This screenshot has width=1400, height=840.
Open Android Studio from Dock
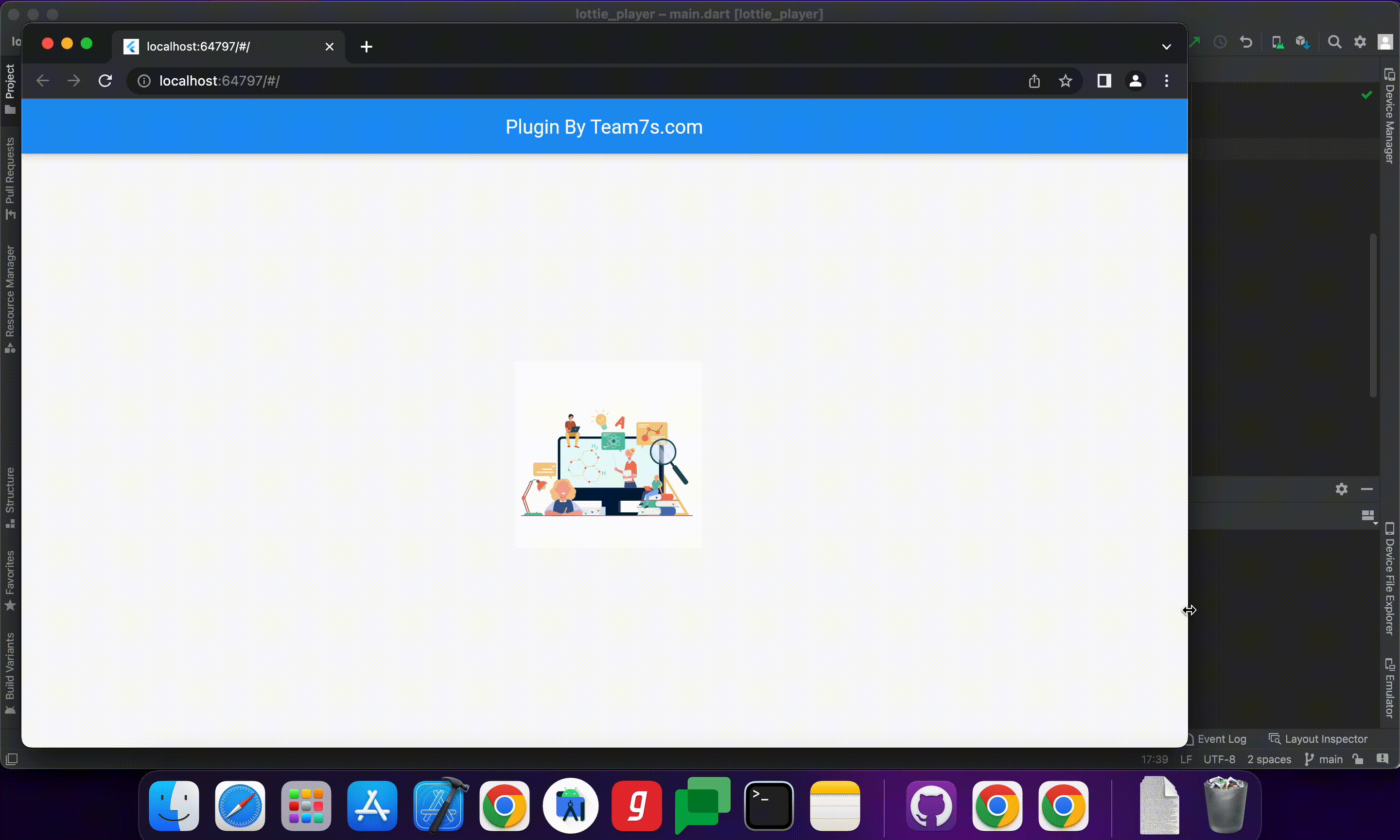coord(570,805)
